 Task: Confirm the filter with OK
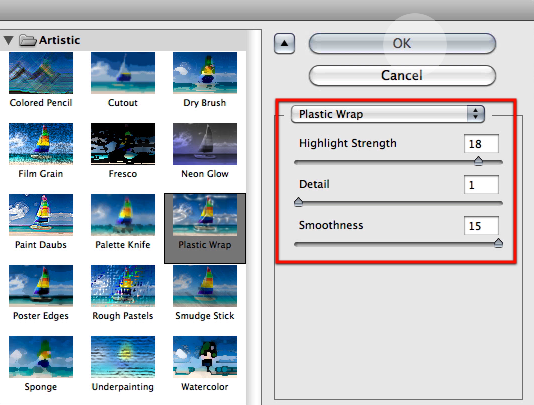[x=402, y=43]
